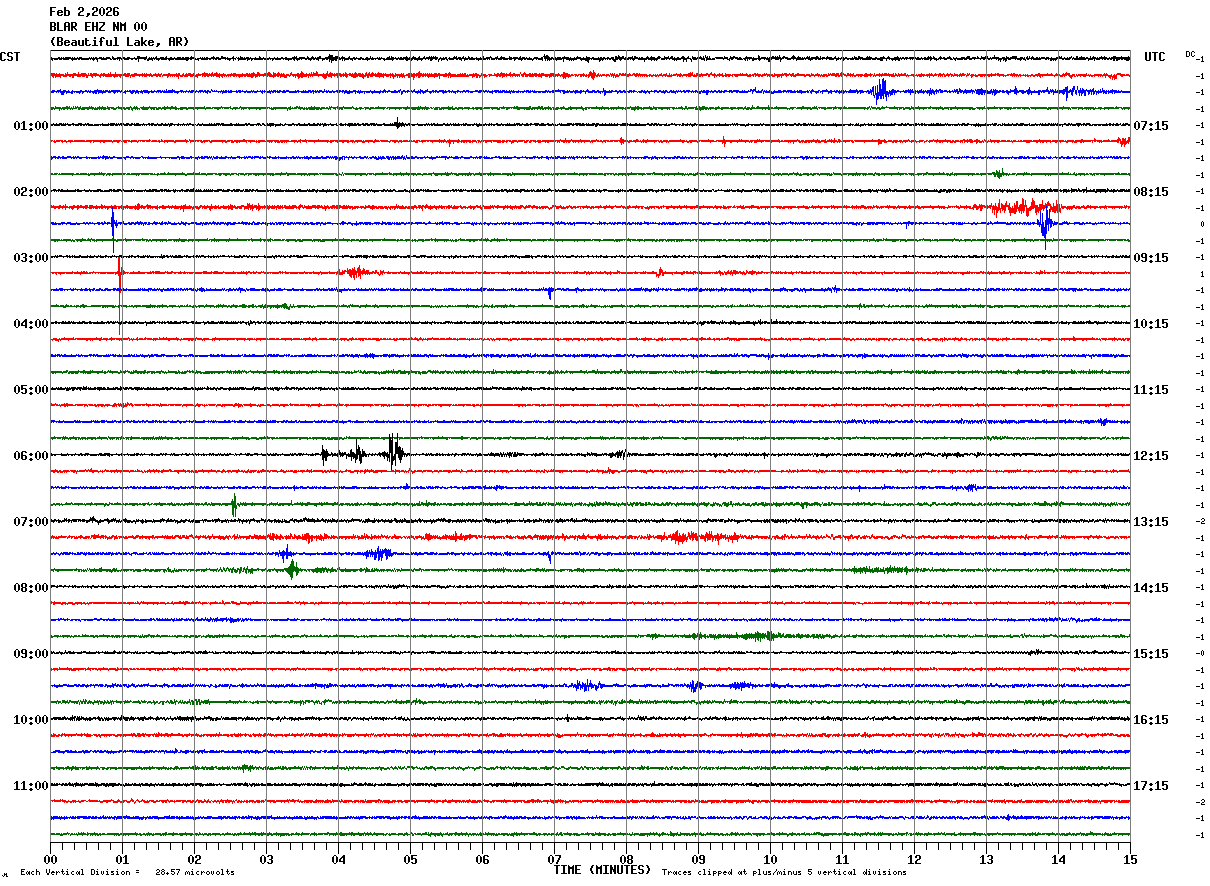
Task: Select the '10:00' CST hour label
Action: pos(31,720)
